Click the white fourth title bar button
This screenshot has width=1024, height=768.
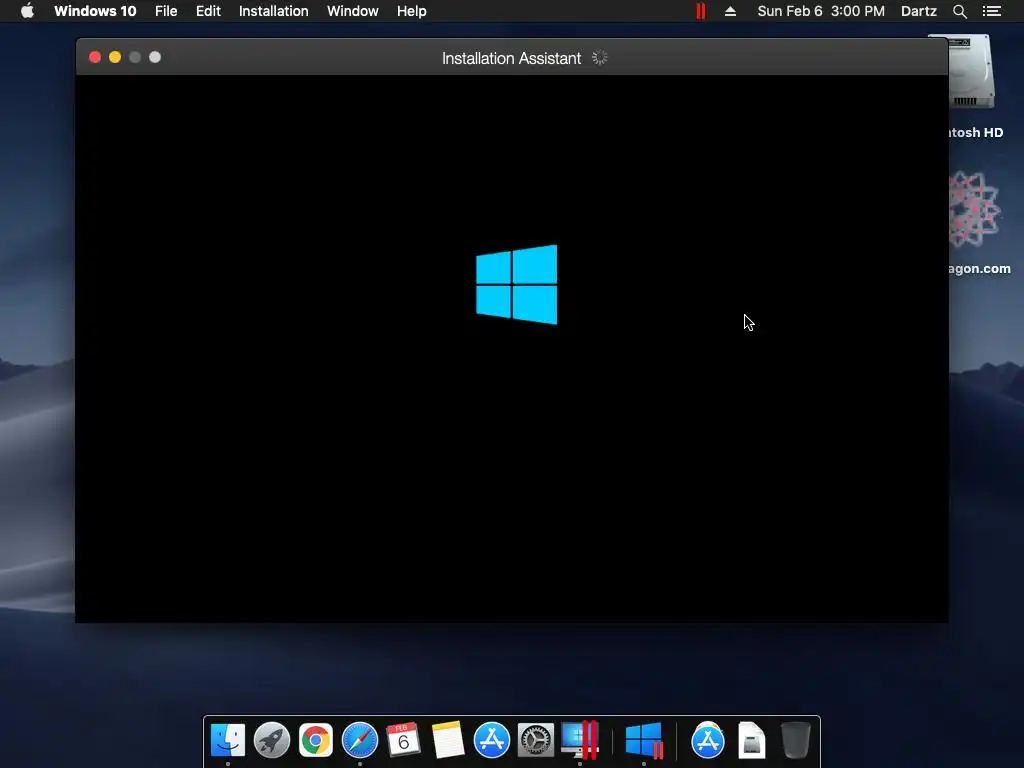(155, 57)
